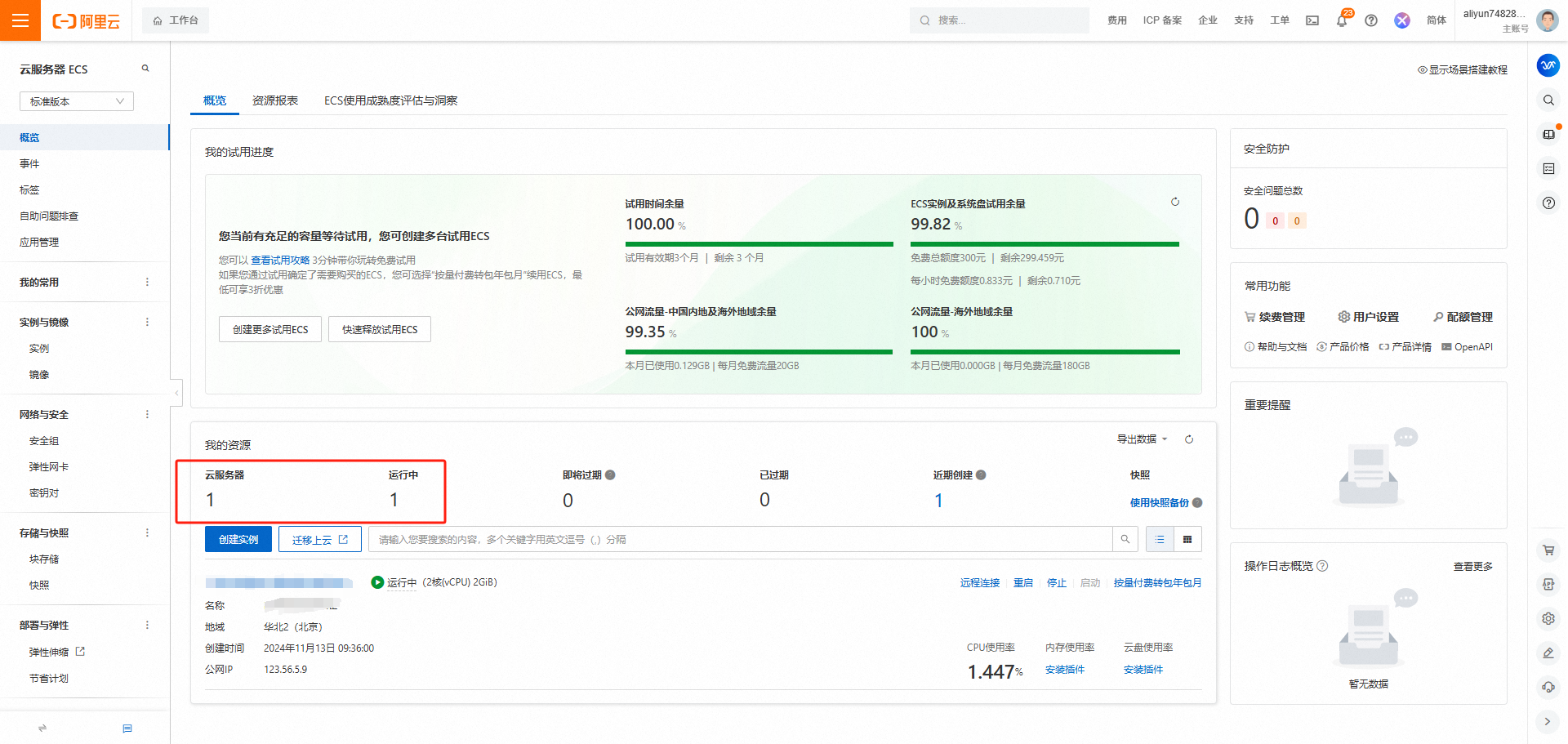Click the 公网流量-海外地域余量 progress bar

1045,351
